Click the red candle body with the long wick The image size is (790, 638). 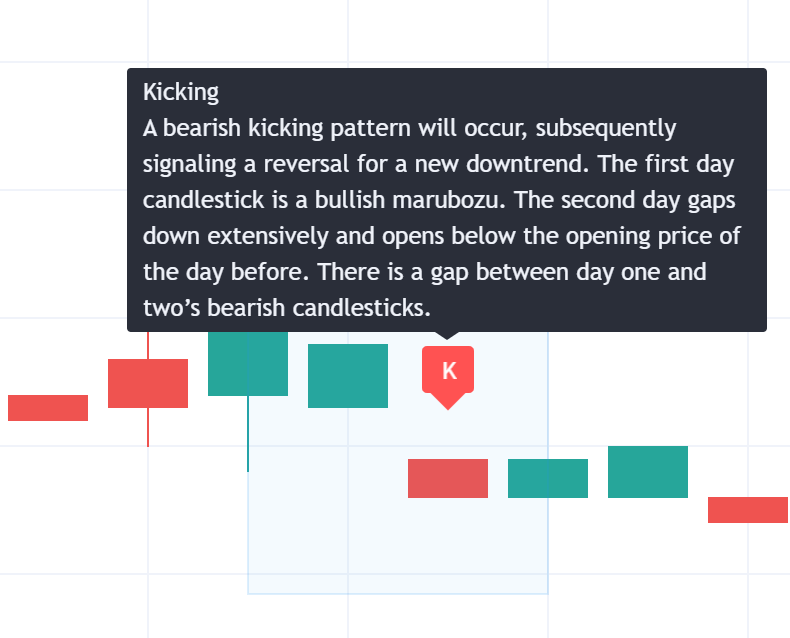click(148, 383)
